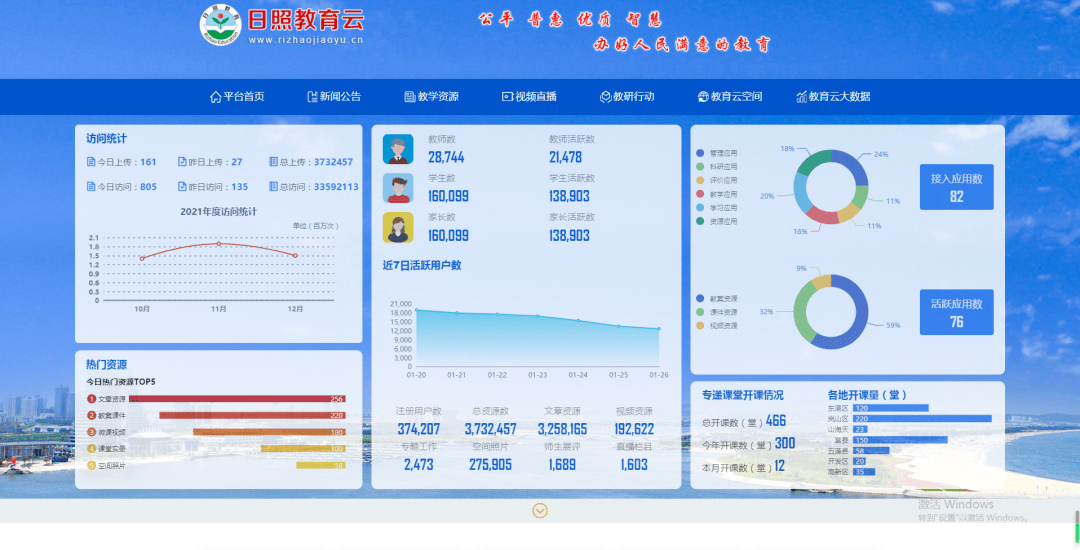Toggle 教案资源 legend entry
This screenshot has width=1080, height=550.
[x=717, y=299]
